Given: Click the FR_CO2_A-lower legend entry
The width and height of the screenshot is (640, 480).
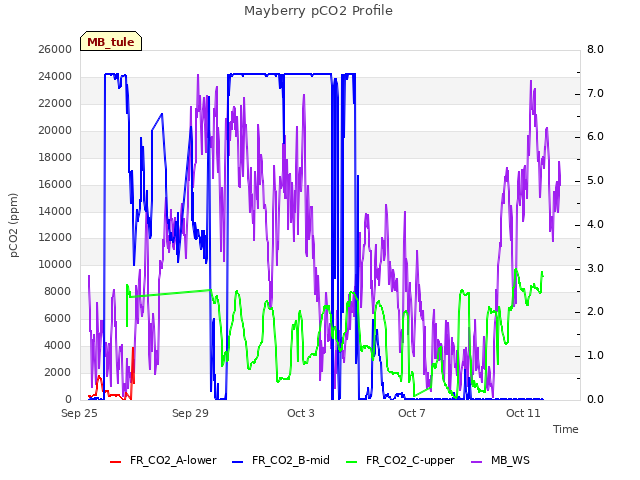Looking at the screenshot, I should 163,460.
